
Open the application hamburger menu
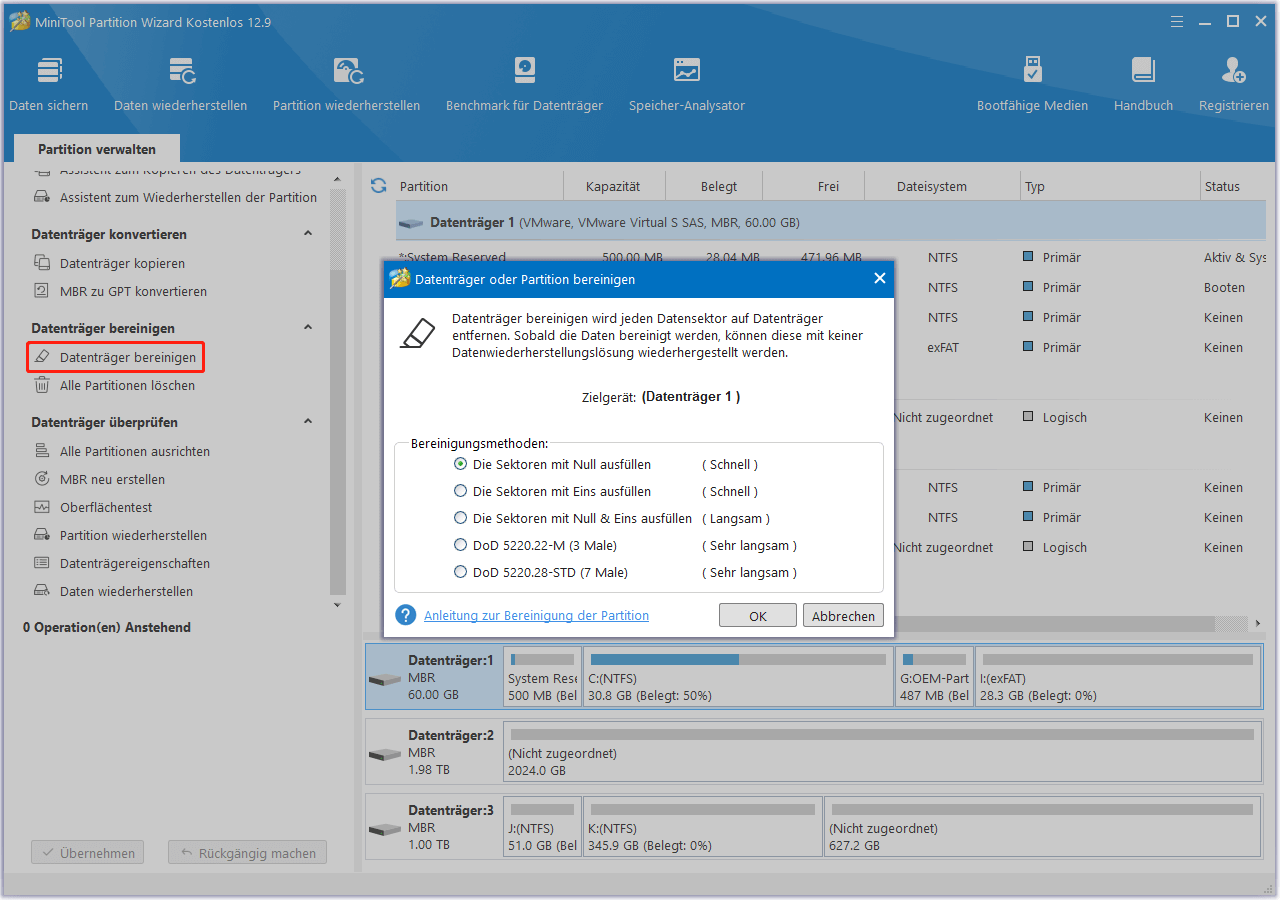click(1179, 22)
